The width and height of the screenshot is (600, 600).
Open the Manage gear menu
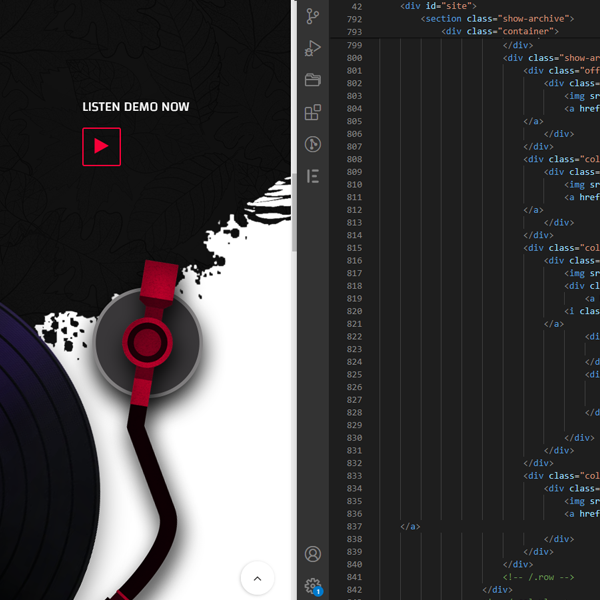313,586
